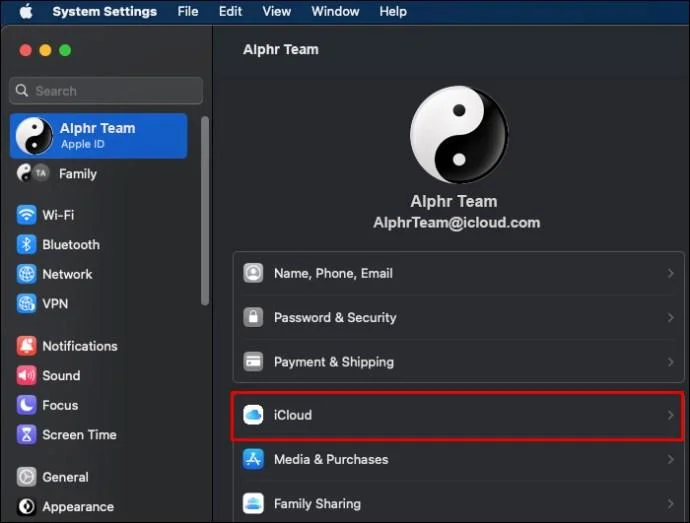Expand the Name, Phone, Email chevron
The height and width of the screenshot is (523, 690).
point(670,273)
